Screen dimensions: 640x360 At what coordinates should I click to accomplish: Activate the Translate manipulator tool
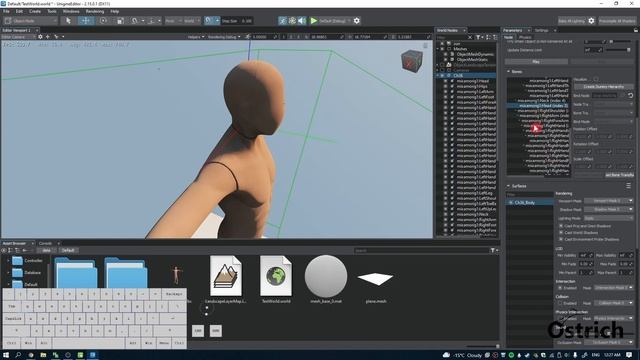pos(86,21)
